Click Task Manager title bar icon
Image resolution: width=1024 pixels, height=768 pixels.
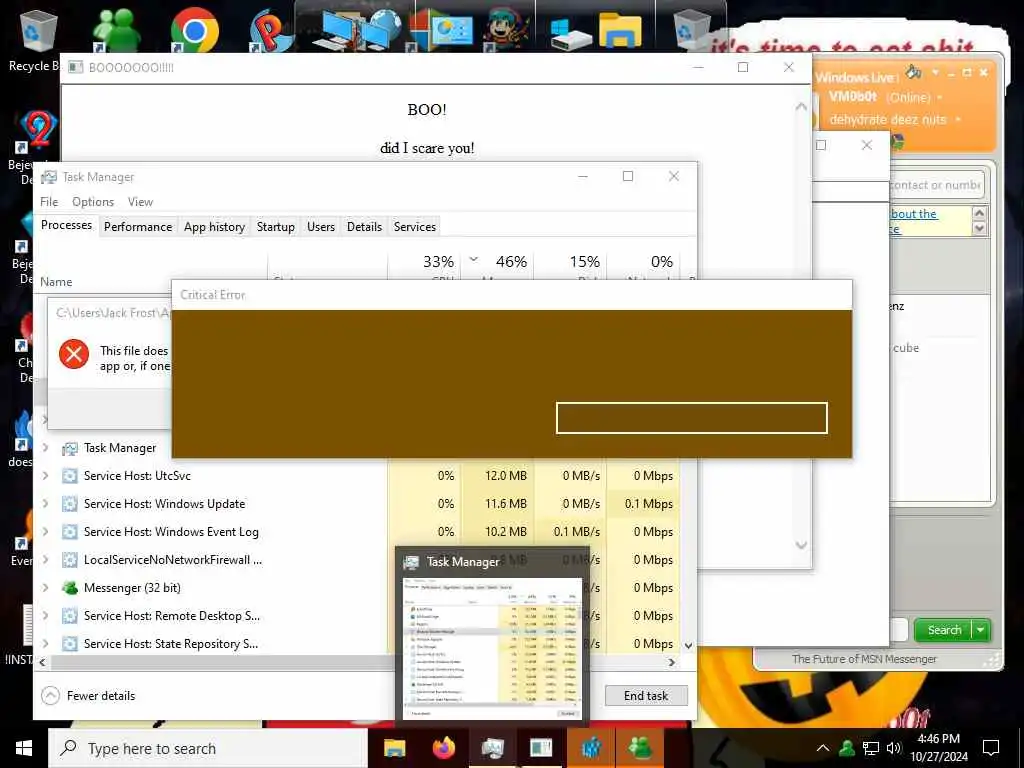pos(49,177)
